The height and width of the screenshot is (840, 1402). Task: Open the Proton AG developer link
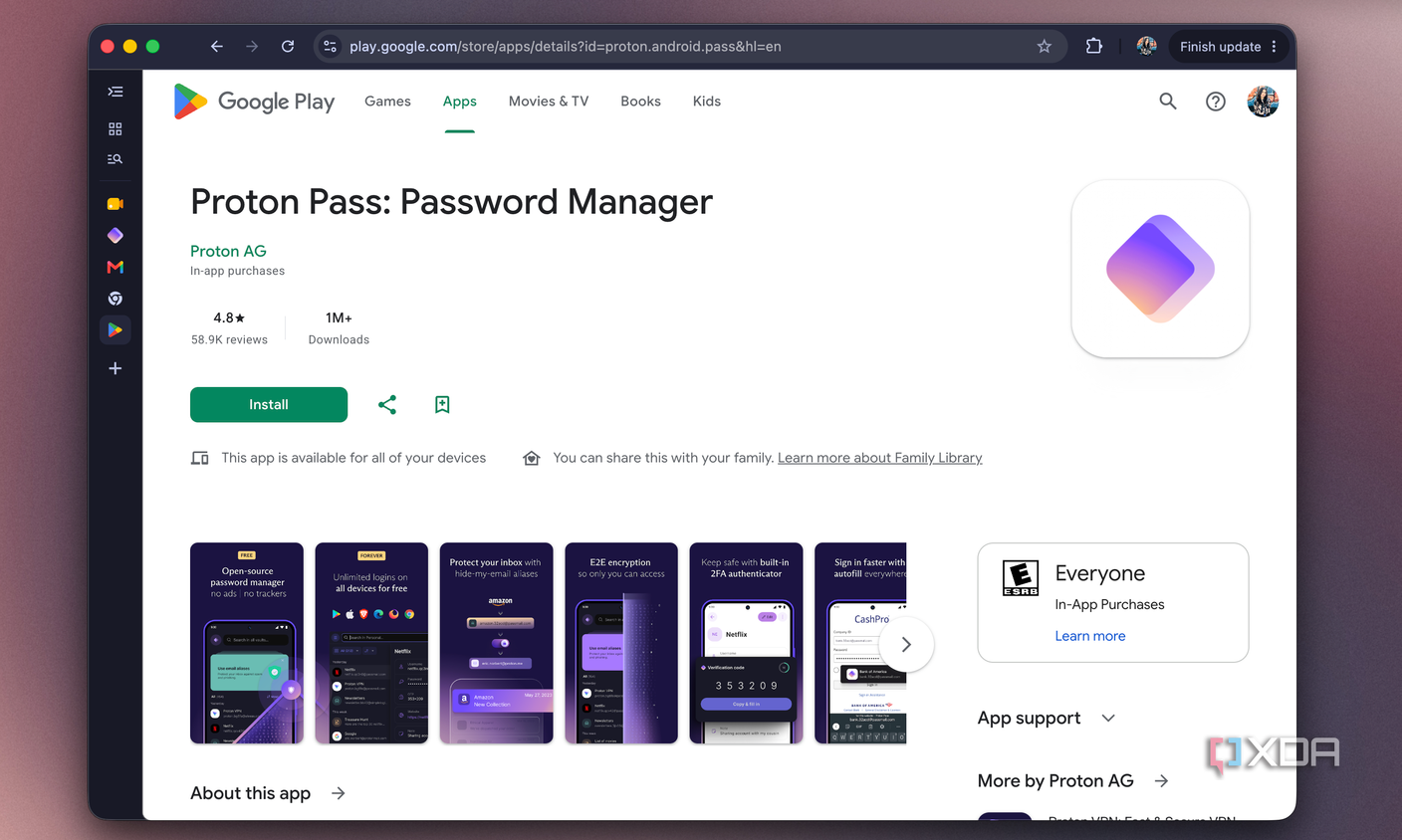228,251
